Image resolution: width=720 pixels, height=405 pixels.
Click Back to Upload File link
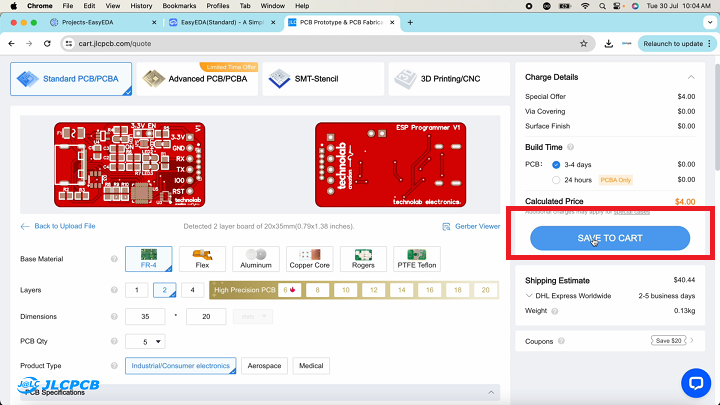click(x=58, y=226)
